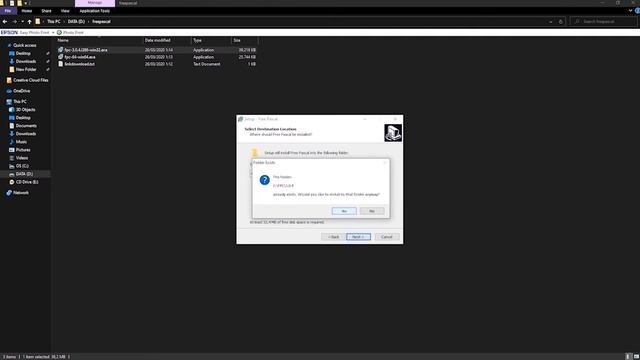Go up one folder level
The width and height of the screenshot is (640, 360).
point(29,22)
